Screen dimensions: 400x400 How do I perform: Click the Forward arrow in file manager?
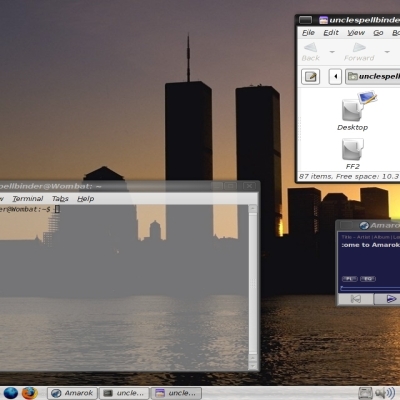(359, 48)
